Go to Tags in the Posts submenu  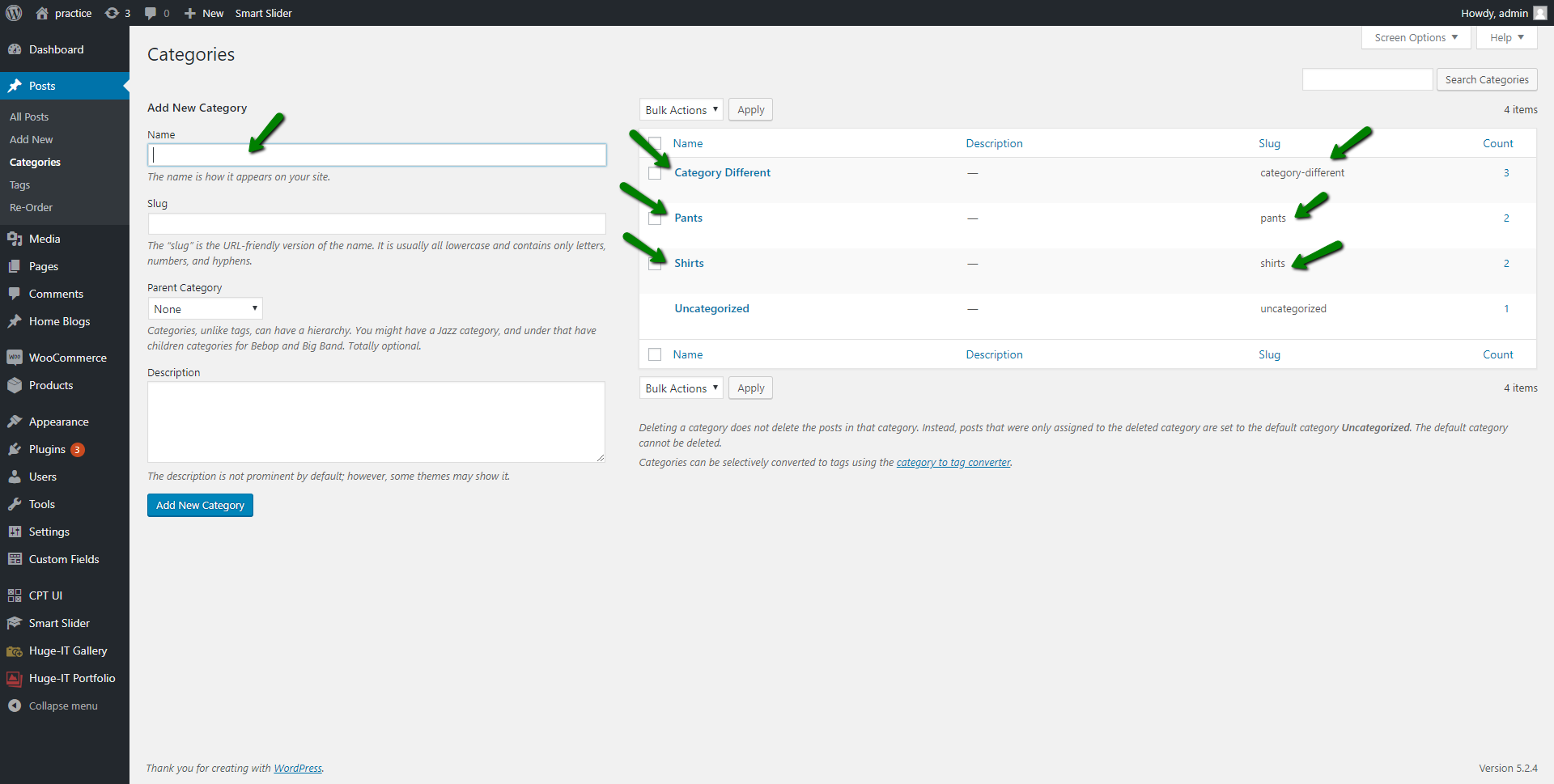[x=20, y=184]
